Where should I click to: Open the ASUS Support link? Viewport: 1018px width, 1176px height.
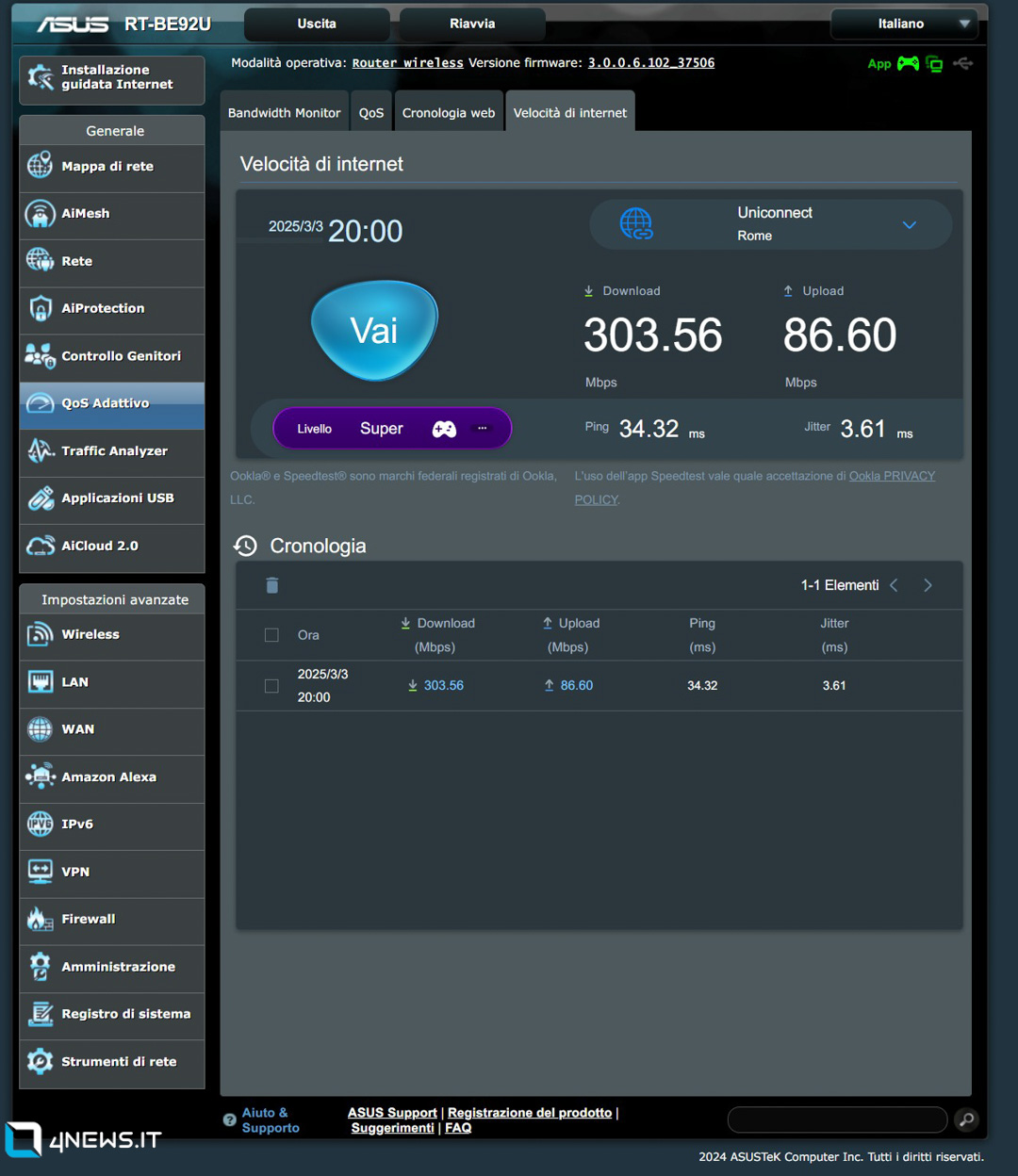(x=392, y=1113)
